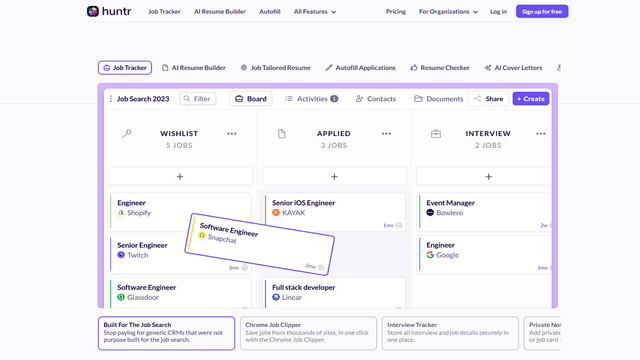
Task: Add a job with the Wishlist plus button
Action: click(180, 177)
